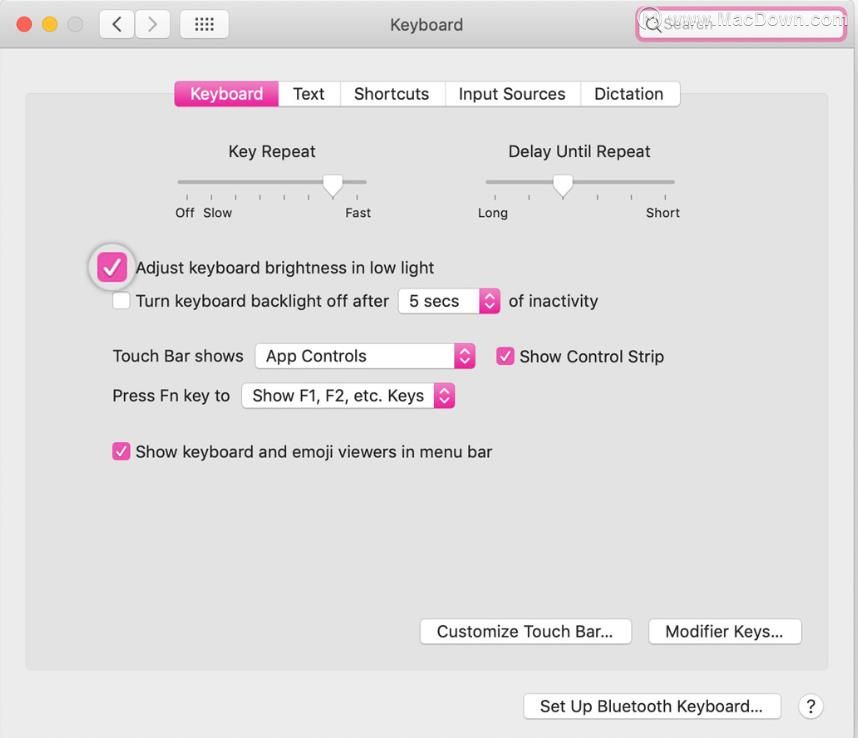Click the Key Repeat slider thumb
Screen dimensions: 858x738
tap(333, 185)
